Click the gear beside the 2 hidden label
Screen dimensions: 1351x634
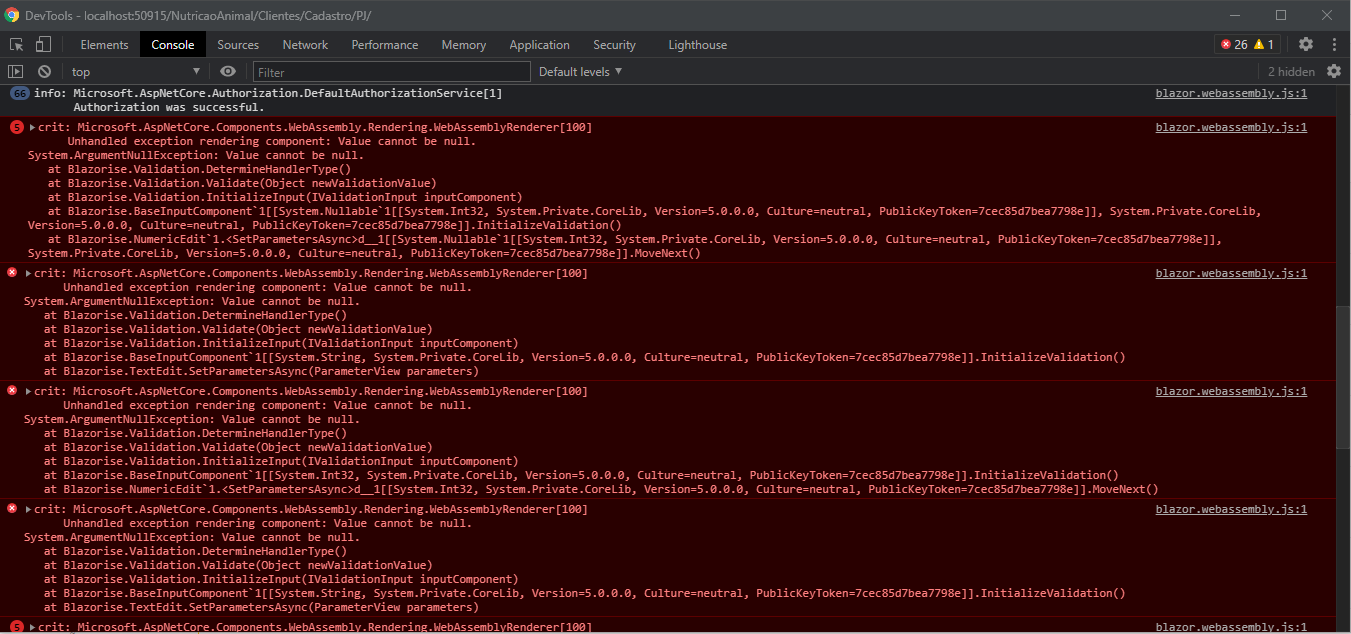pyautogui.click(x=1334, y=71)
